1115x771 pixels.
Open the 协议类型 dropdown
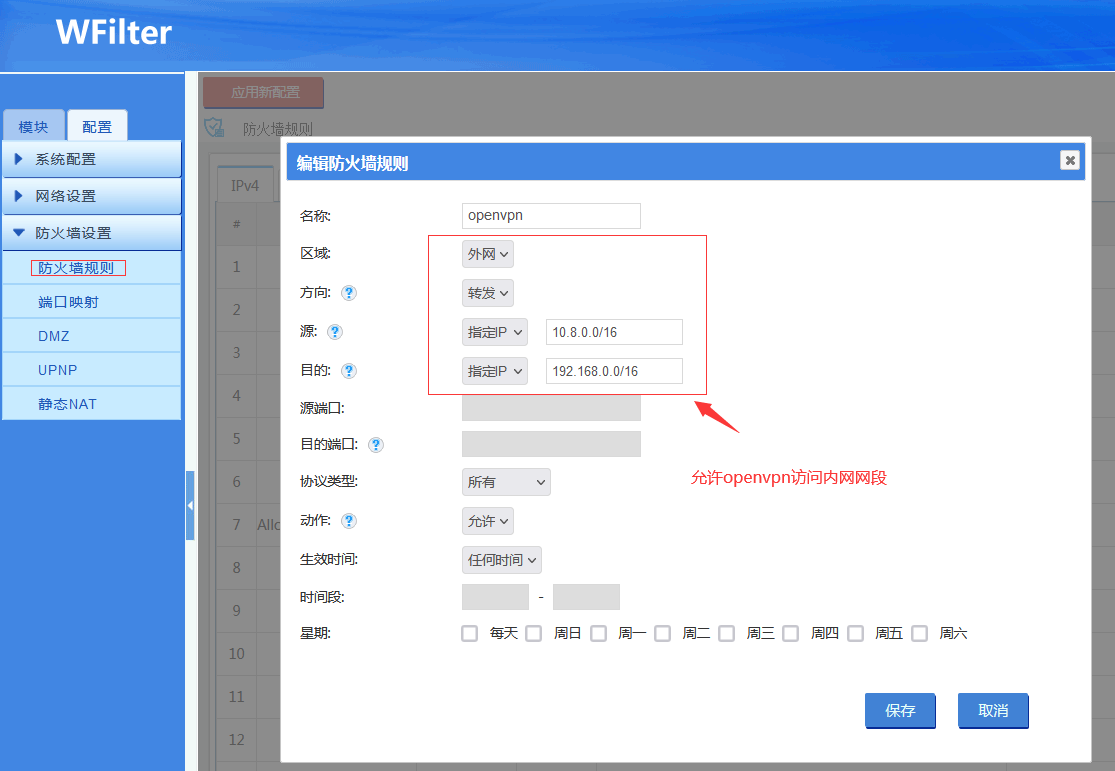pyautogui.click(x=506, y=482)
